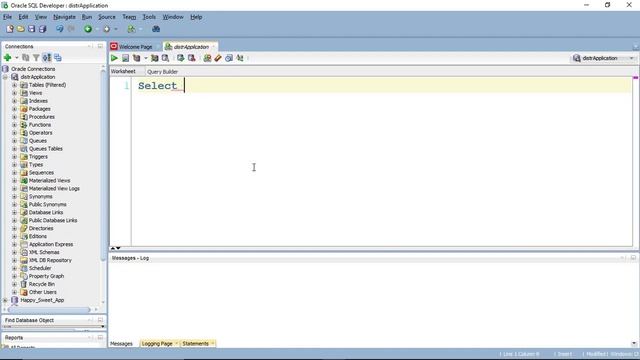Image resolution: width=640 pixels, height=360 pixels.
Task: Collapse the distrApplication connection node
Action: 5,77
